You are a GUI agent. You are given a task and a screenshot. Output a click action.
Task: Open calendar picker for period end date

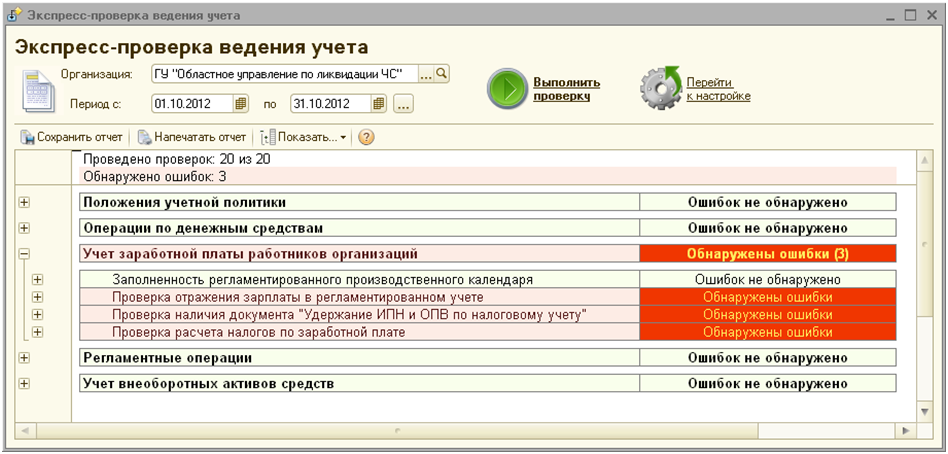tap(378, 103)
